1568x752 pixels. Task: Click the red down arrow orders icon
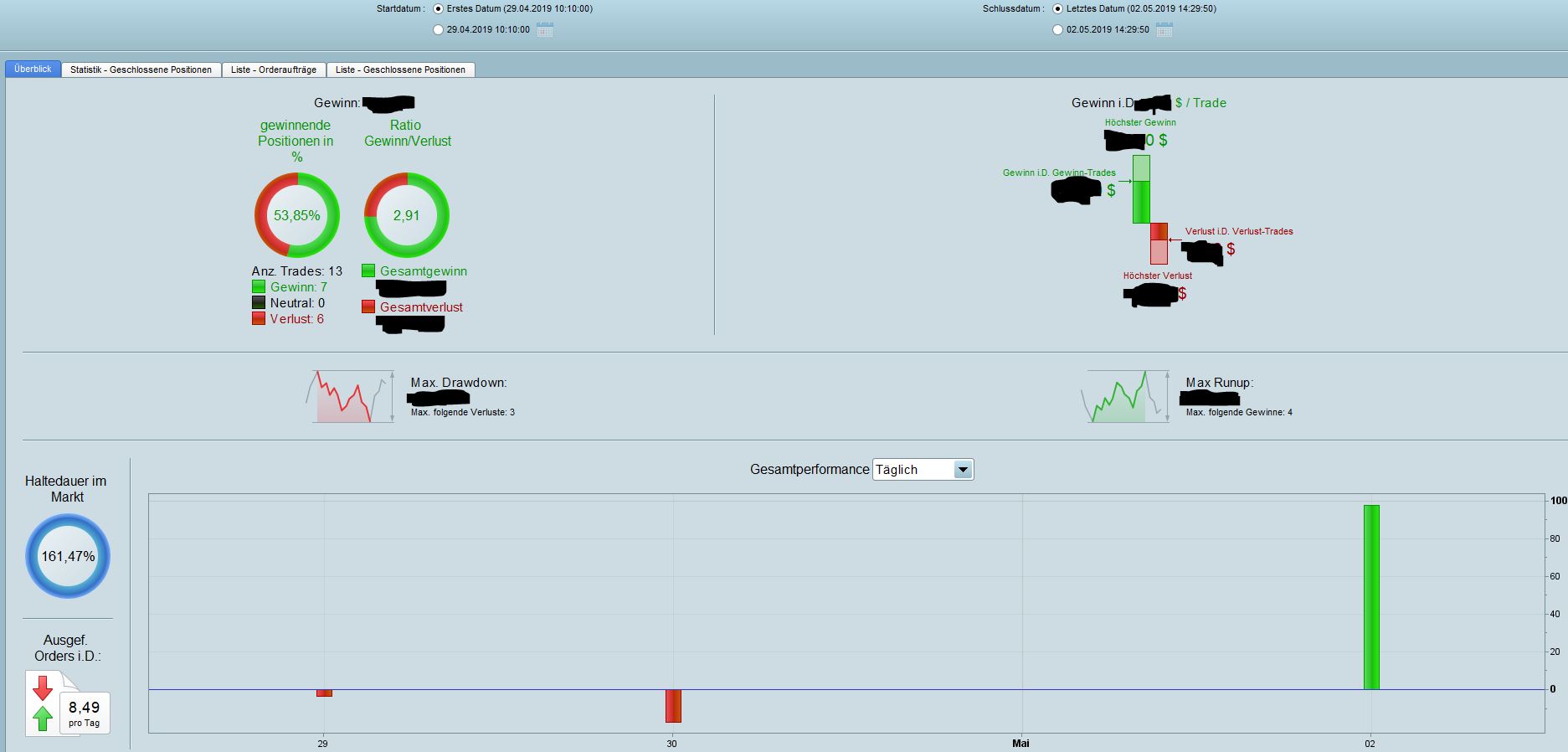pos(43,688)
